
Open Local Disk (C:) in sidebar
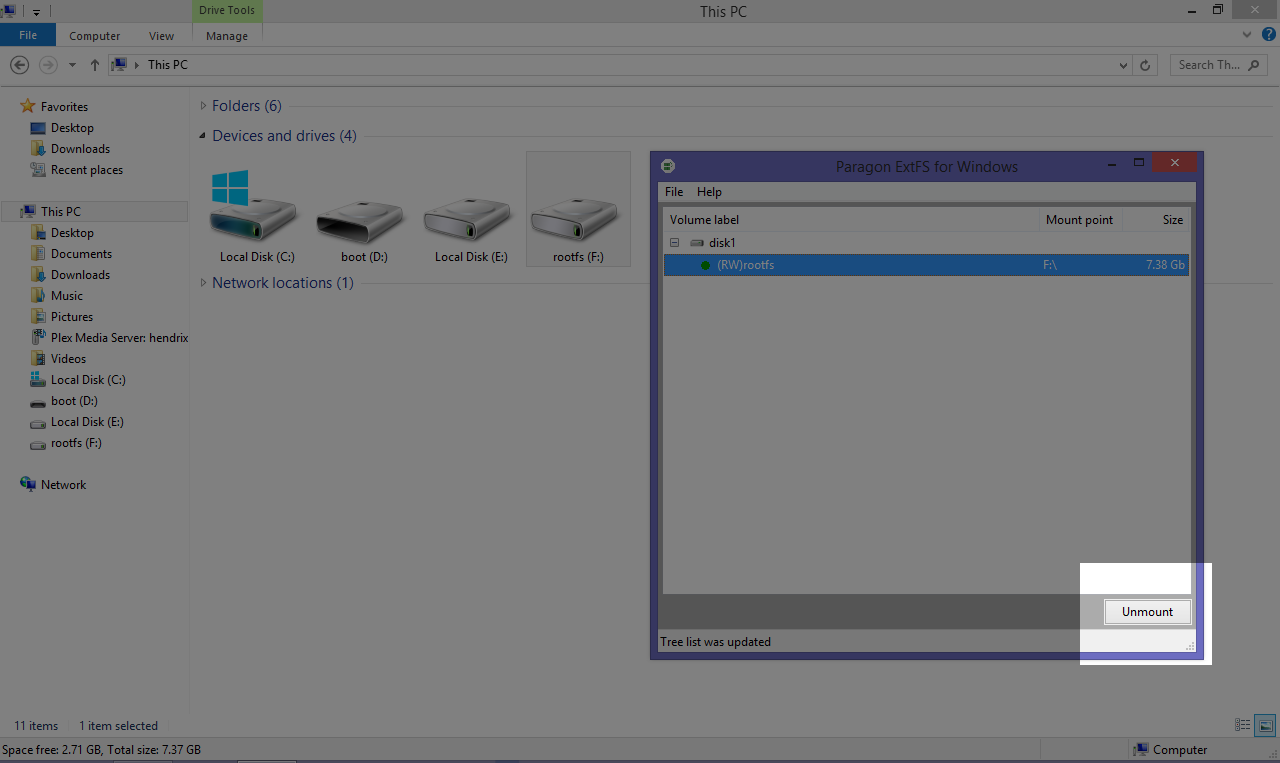[x=88, y=380]
